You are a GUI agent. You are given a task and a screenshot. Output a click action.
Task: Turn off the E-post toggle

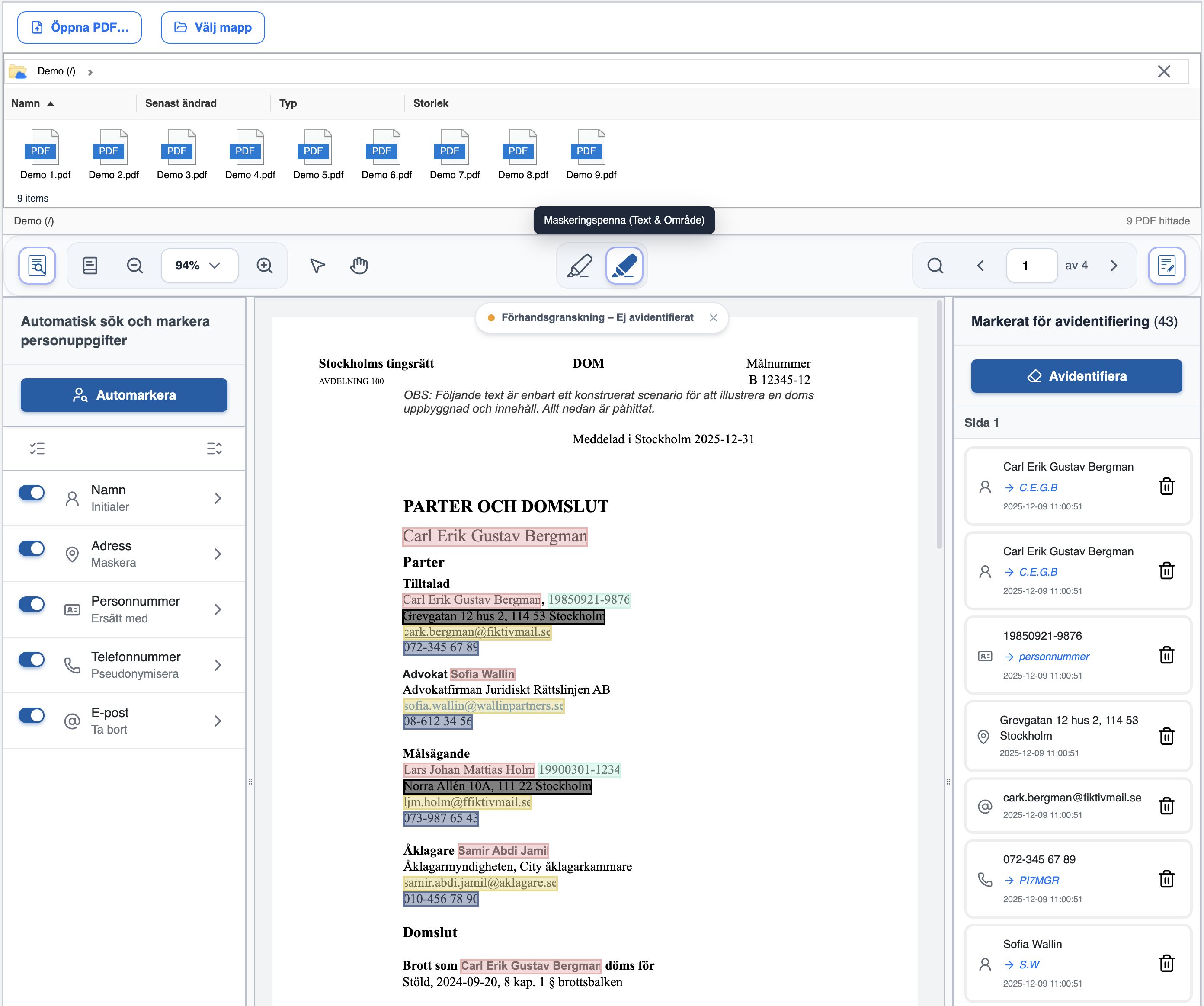32,715
